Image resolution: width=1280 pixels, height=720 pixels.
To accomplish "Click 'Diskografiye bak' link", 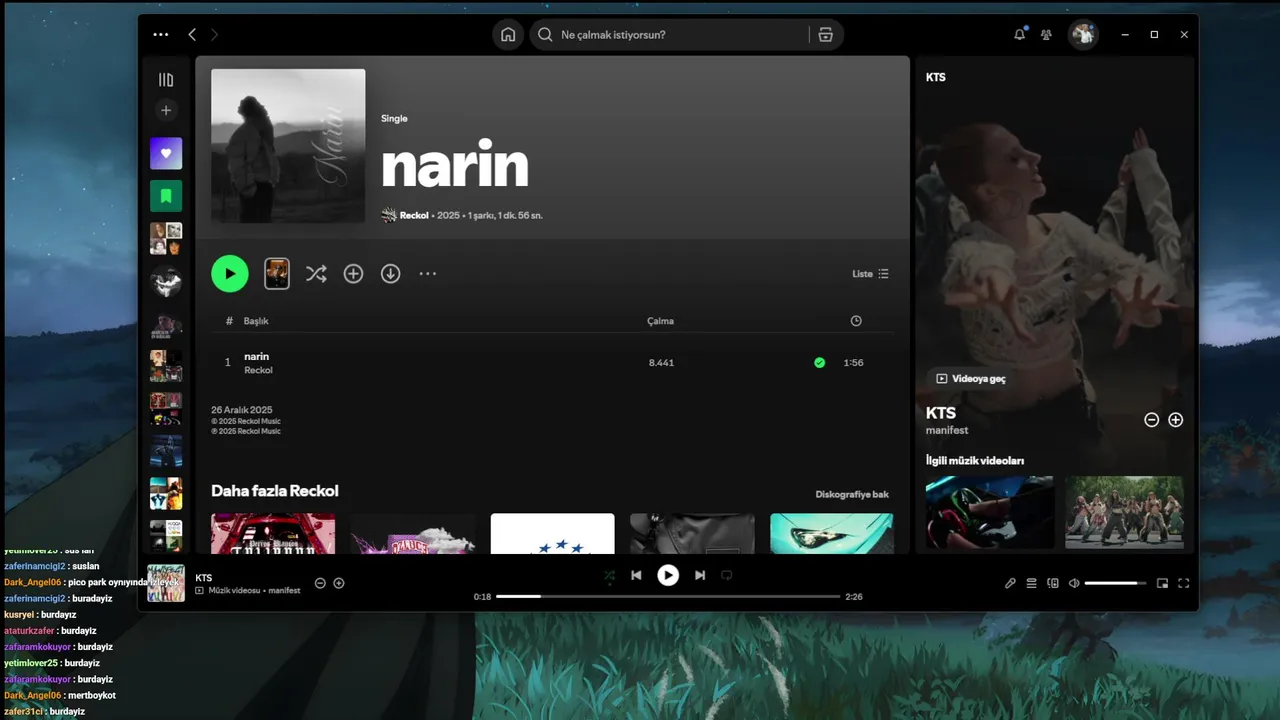I will pyautogui.click(x=852, y=494).
